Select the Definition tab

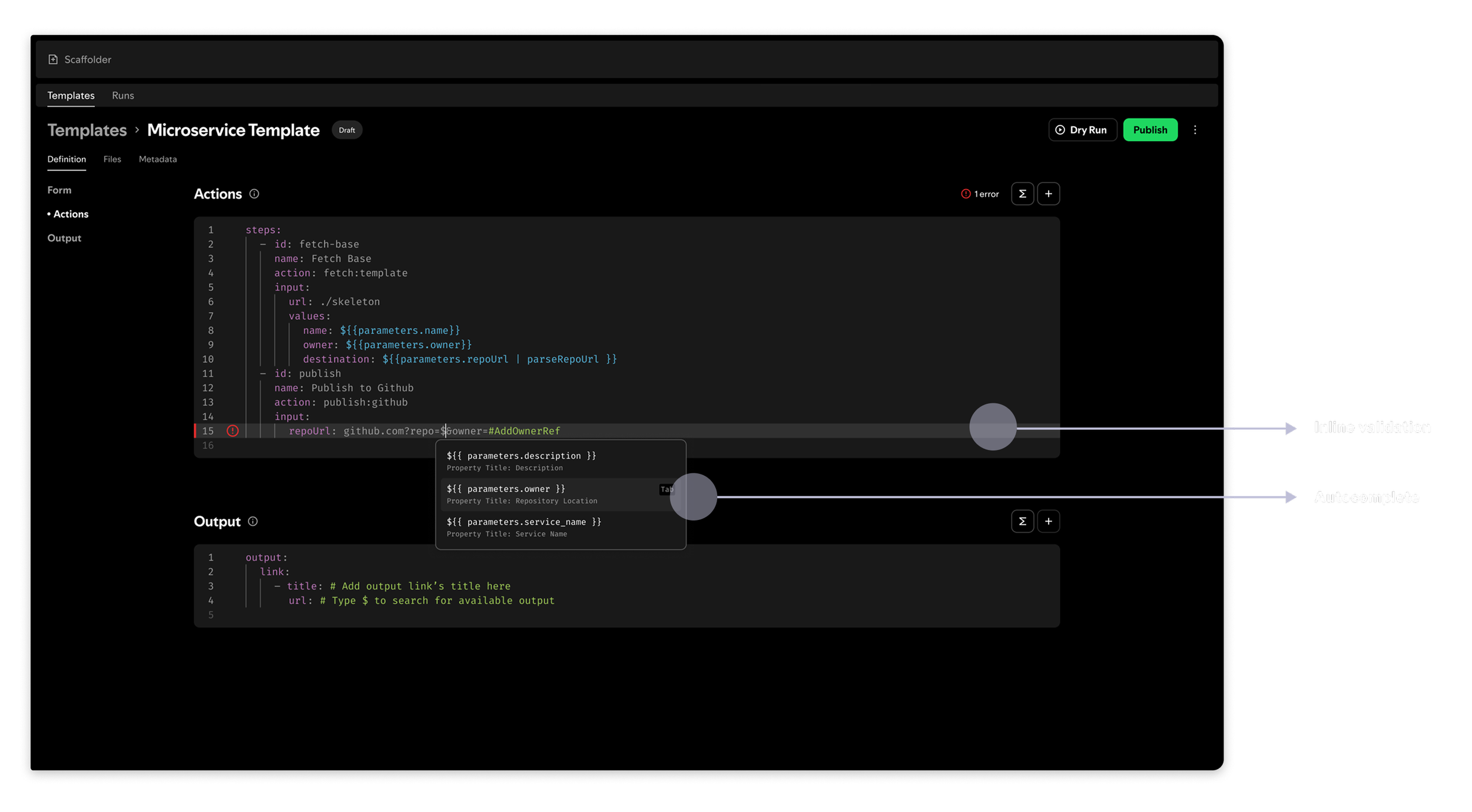(x=67, y=159)
